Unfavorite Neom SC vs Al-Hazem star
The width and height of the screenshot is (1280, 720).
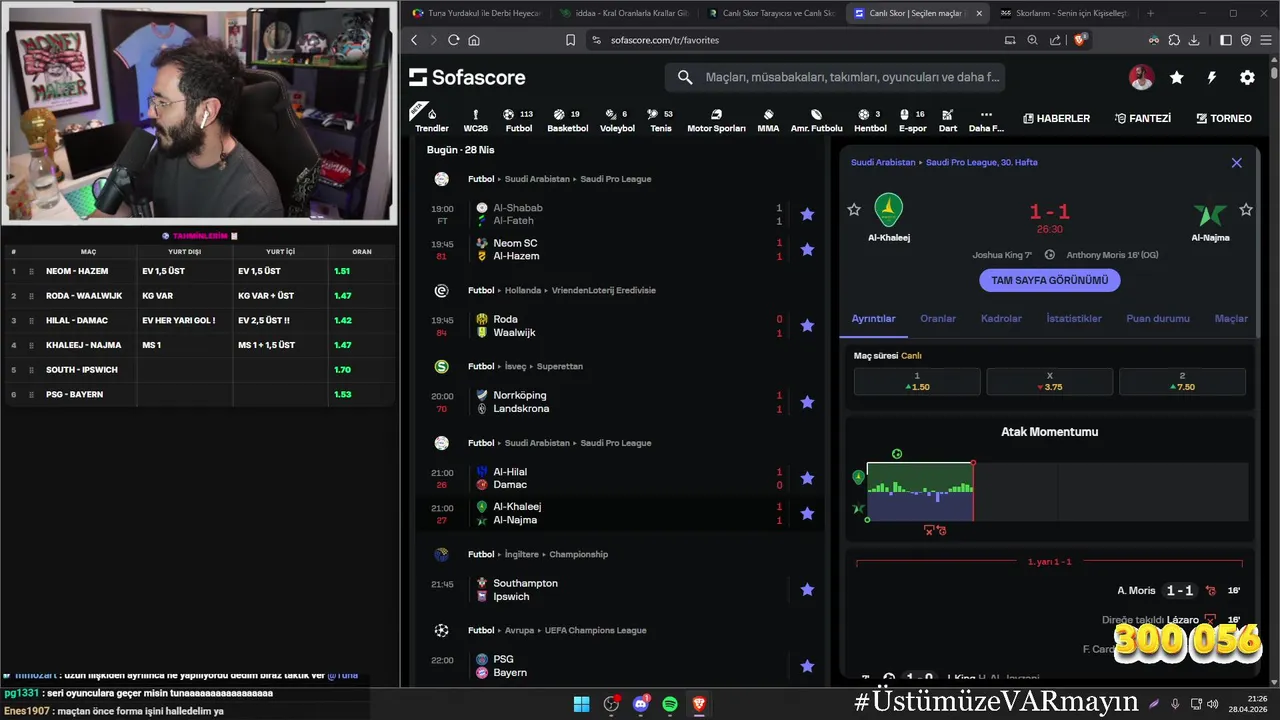[807, 250]
